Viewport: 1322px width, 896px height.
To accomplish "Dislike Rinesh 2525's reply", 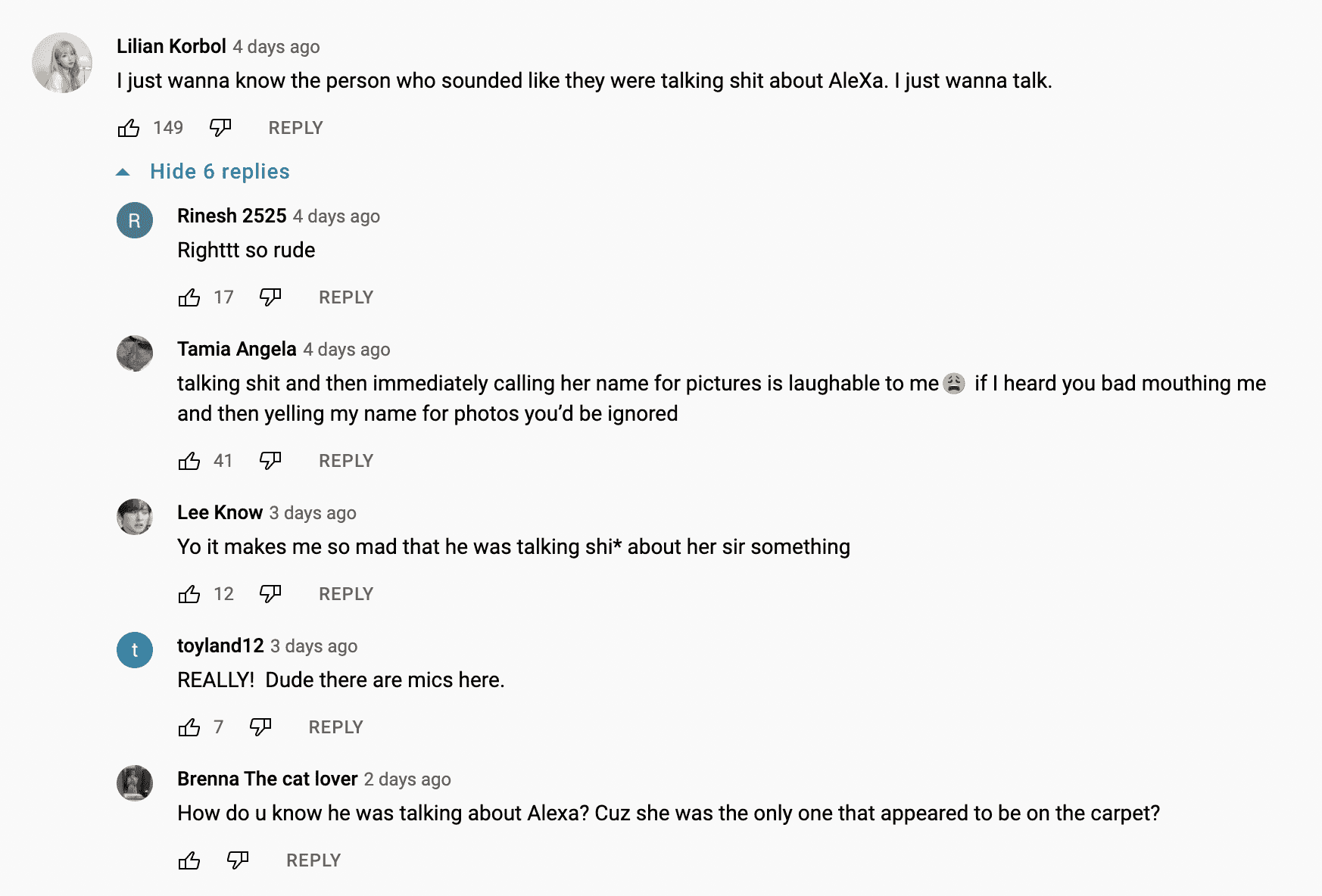I will point(270,297).
